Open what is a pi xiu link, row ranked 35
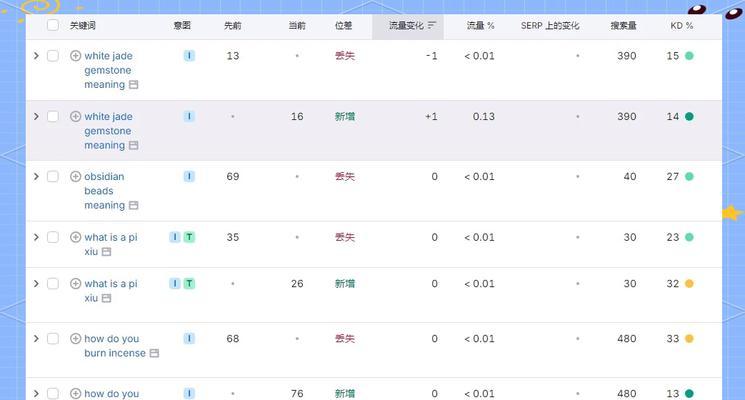The image size is (745, 400). coord(111,244)
